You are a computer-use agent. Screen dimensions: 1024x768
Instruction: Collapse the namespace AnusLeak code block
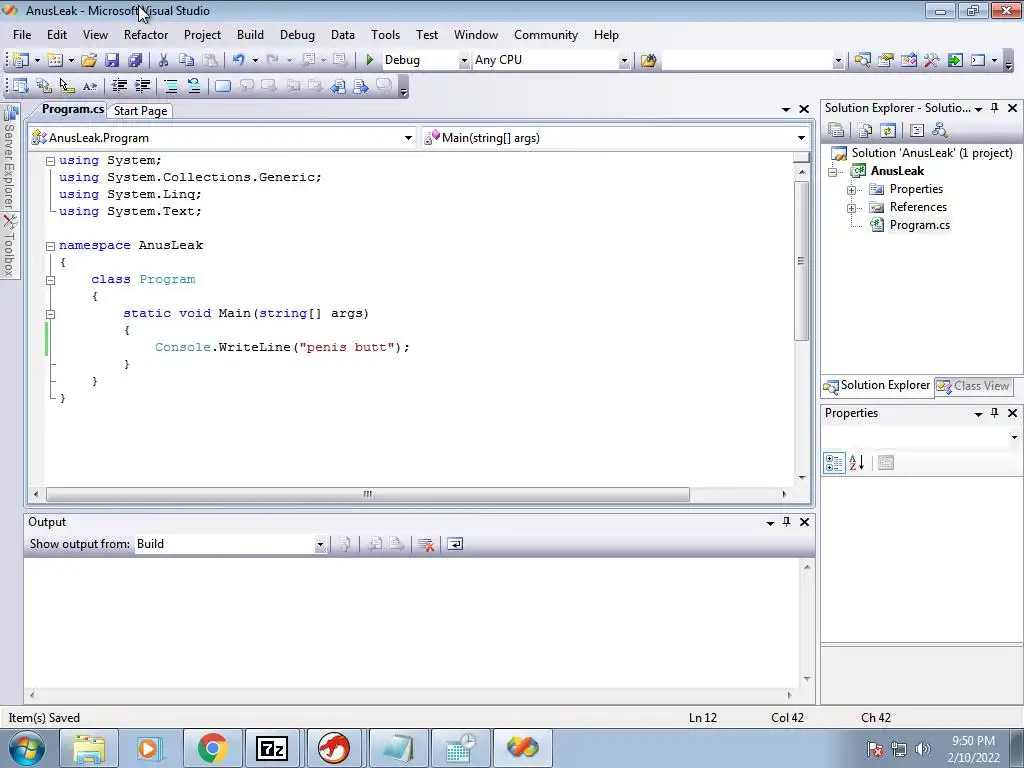[50, 246]
